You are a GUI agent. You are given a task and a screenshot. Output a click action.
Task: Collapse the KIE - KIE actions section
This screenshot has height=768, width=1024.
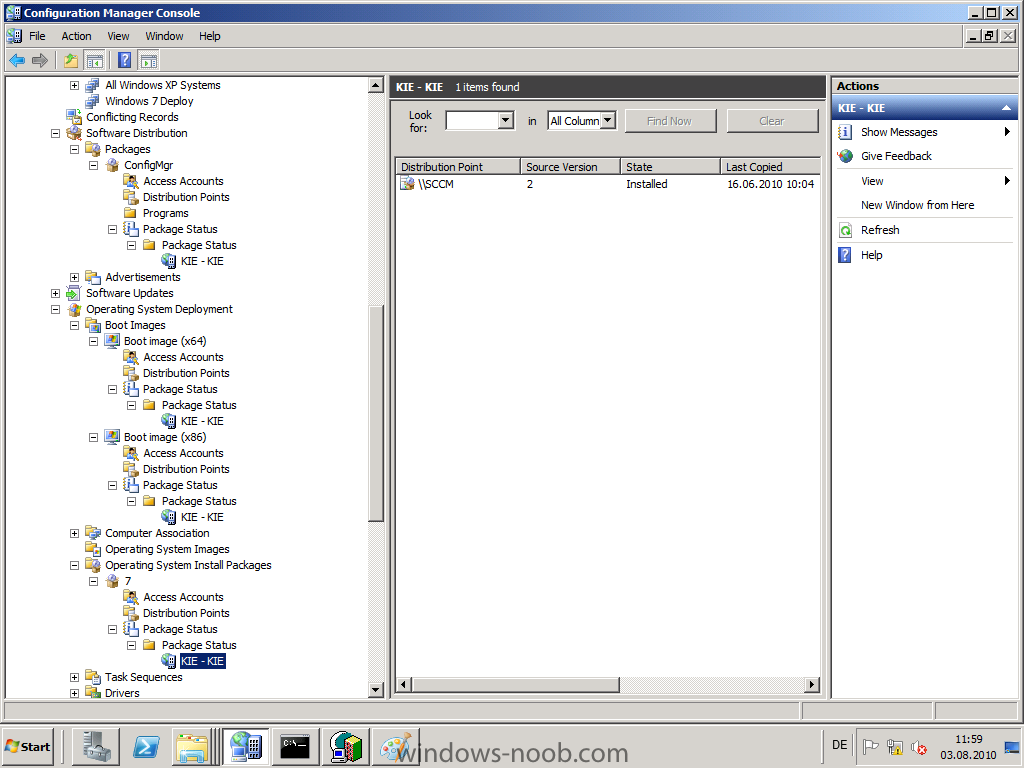1006,108
